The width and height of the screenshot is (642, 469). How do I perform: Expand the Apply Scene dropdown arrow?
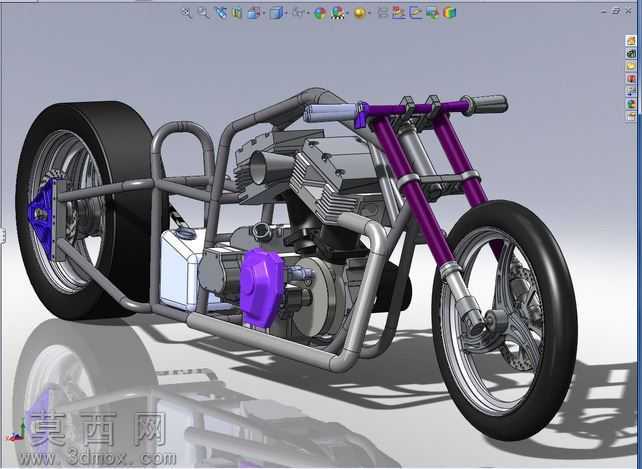[x=347, y=13]
